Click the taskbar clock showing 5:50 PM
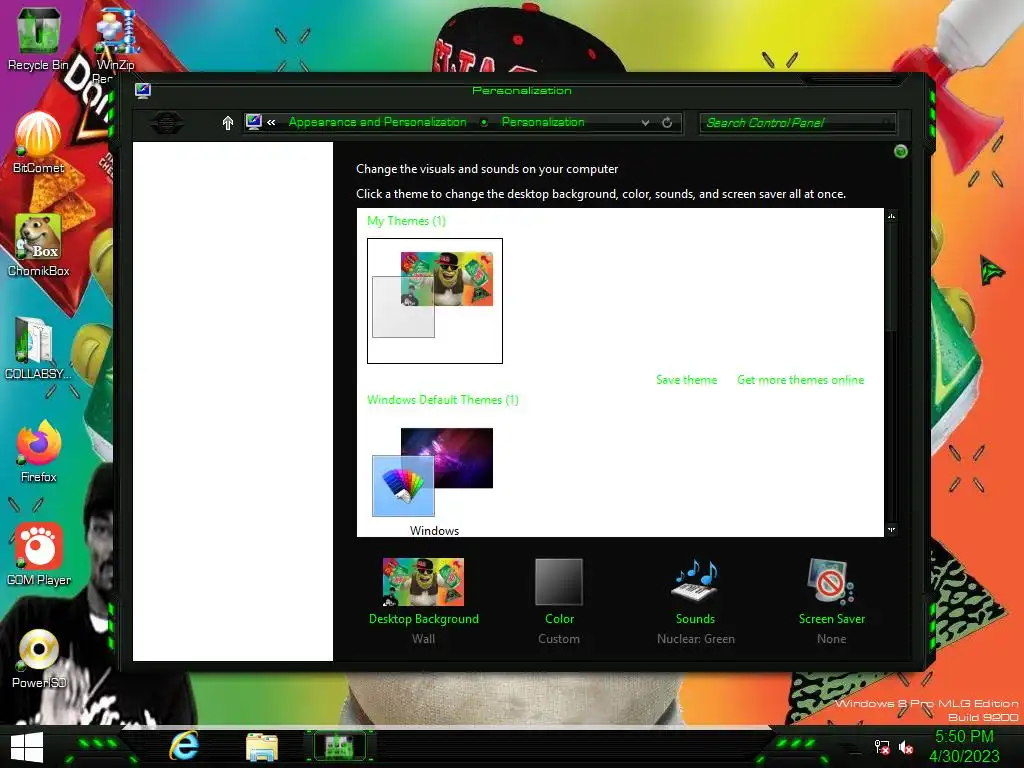 965,737
